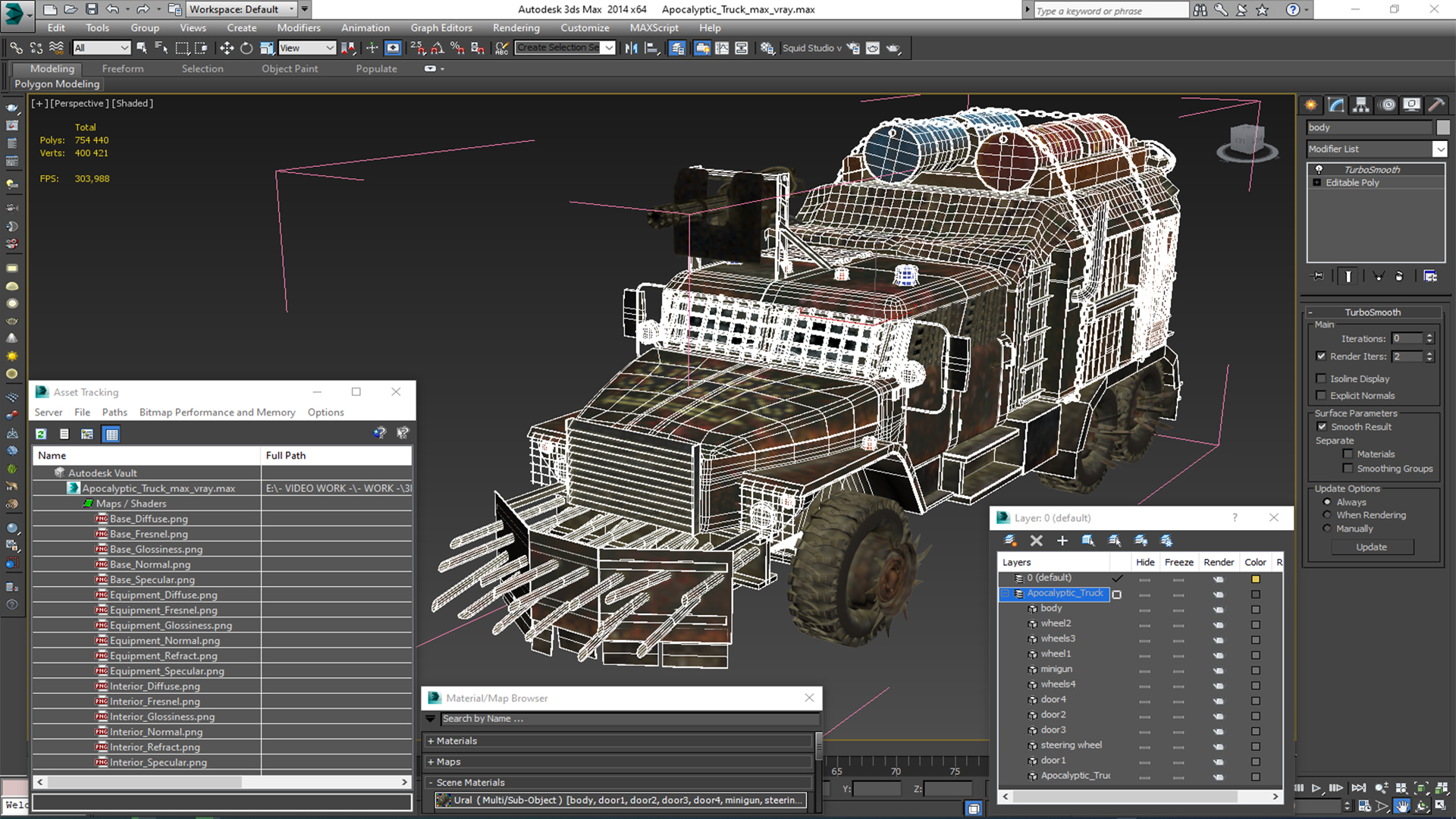Select the Move transform tool
1456x819 pixels.
pyautogui.click(x=226, y=48)
